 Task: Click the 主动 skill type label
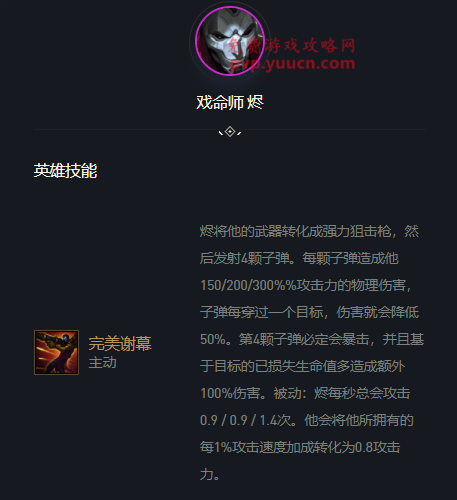click(102, 362)
